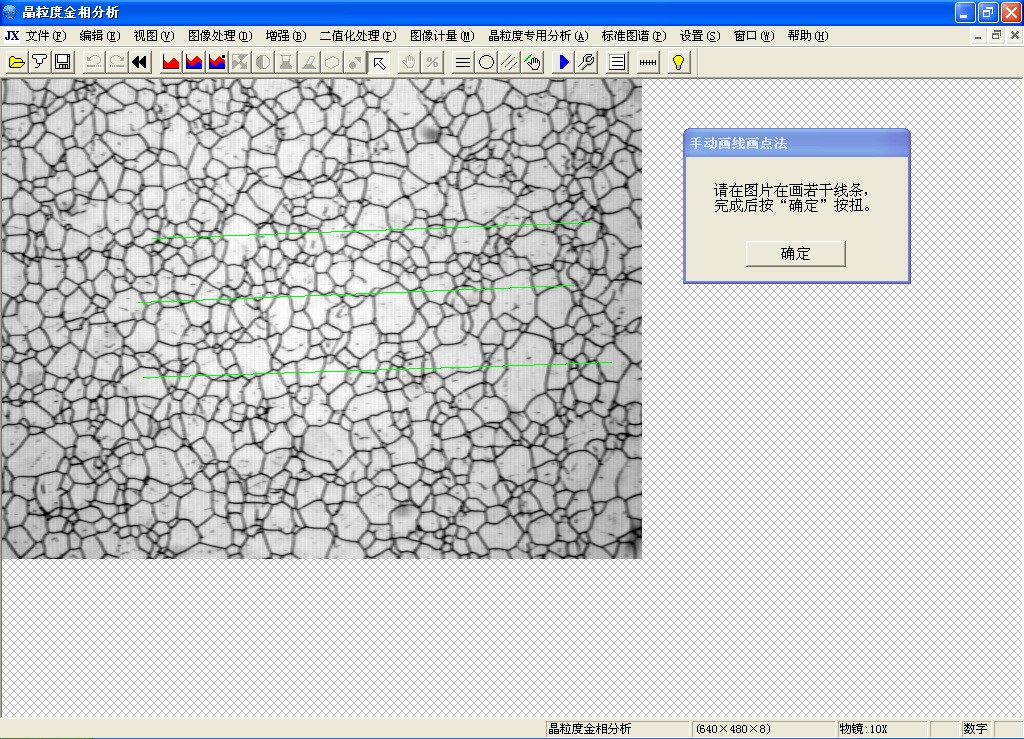Image resolution: width=1024 pixels, height=739 pixels.
Task: Open the 图像处理 menu
Action: click(x=220, y=36)
